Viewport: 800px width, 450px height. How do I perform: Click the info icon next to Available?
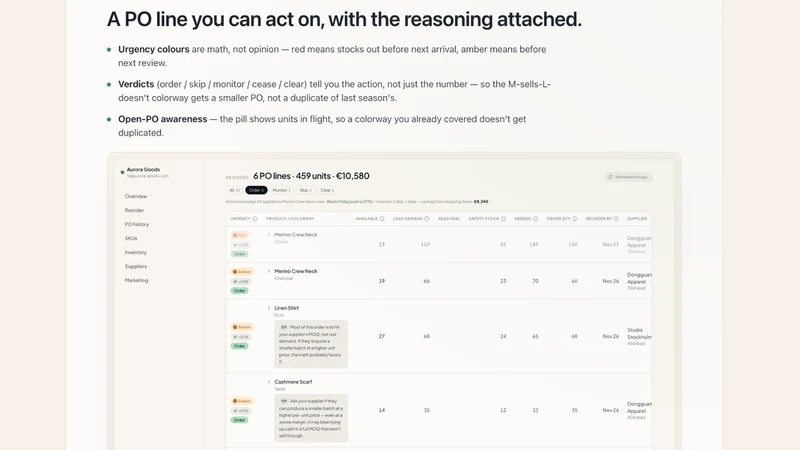click(382, 219)
